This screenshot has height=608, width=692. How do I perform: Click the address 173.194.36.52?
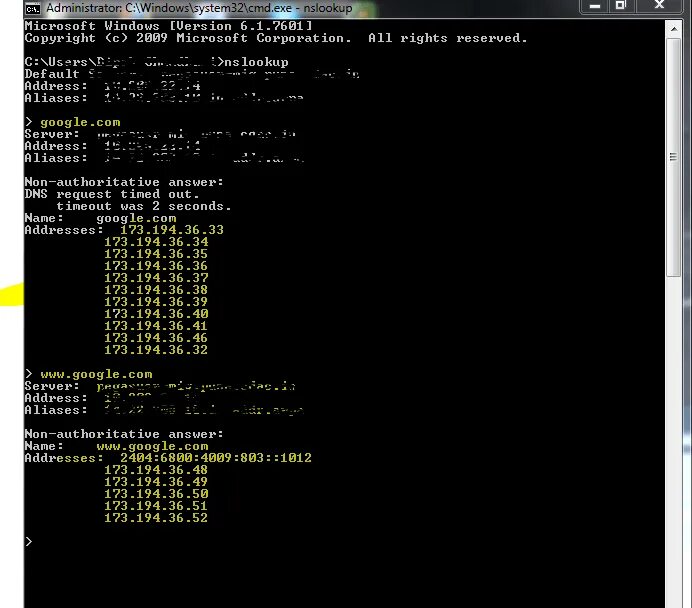pyautogui.click(x=156, y=518)
